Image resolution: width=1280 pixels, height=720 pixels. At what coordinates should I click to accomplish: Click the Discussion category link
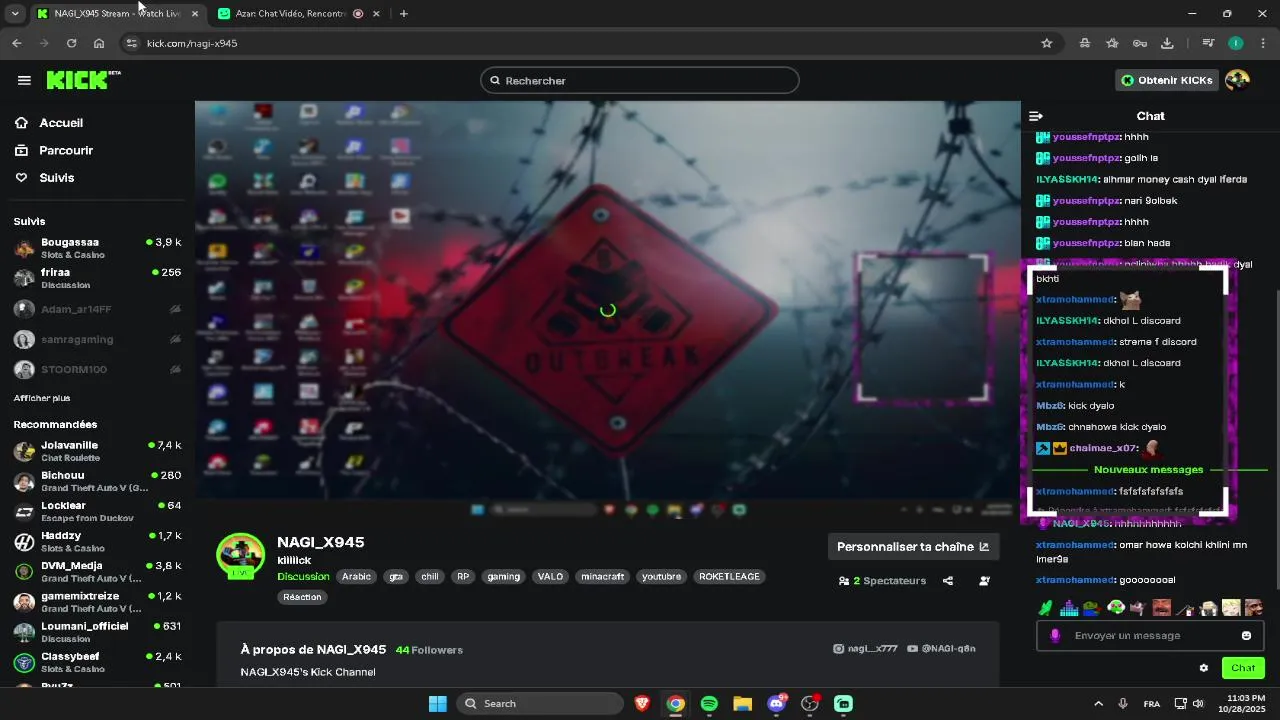point(303,577)
